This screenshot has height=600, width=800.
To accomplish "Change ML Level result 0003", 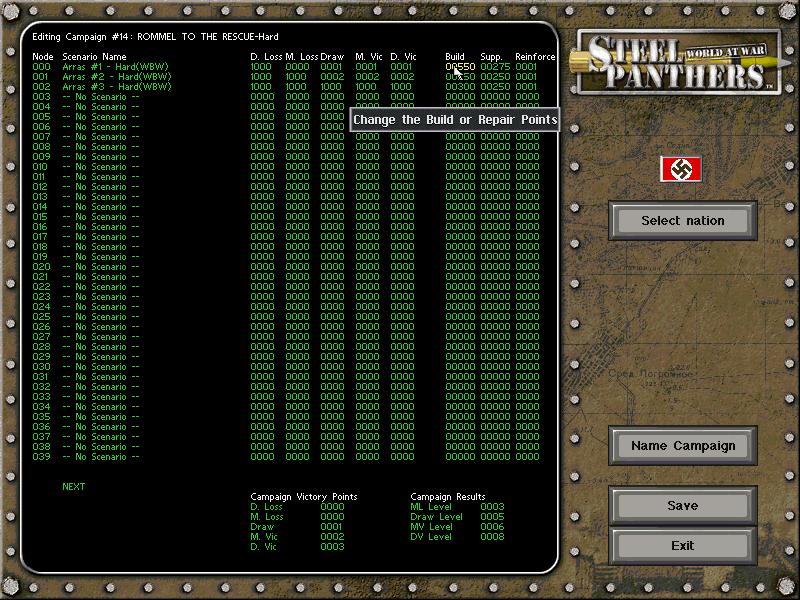I will click(492, 507).
